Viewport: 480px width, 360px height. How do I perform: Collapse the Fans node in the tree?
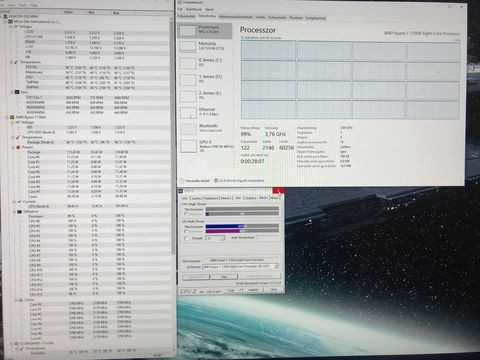point(12,92)
